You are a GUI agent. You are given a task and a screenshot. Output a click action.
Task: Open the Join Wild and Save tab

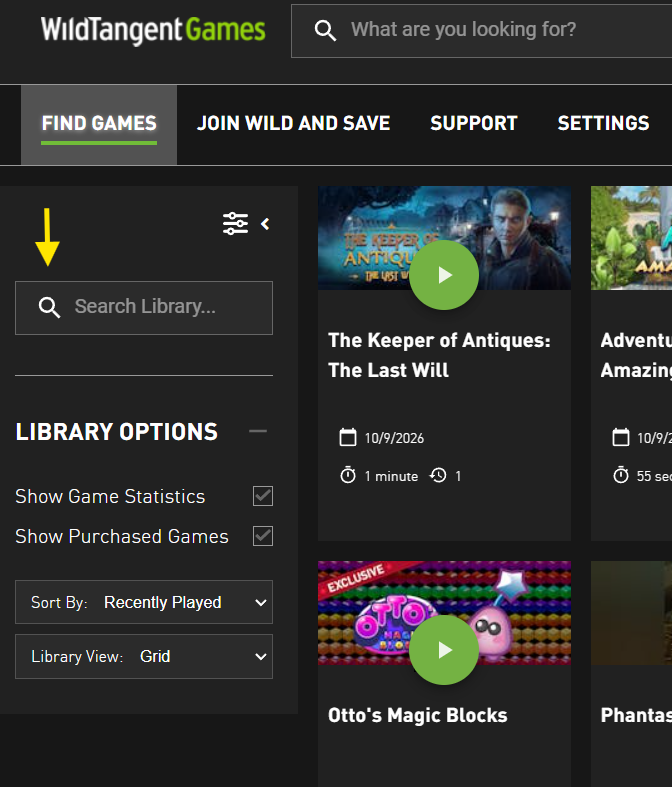pyautogui.click(x=294, y=123)
